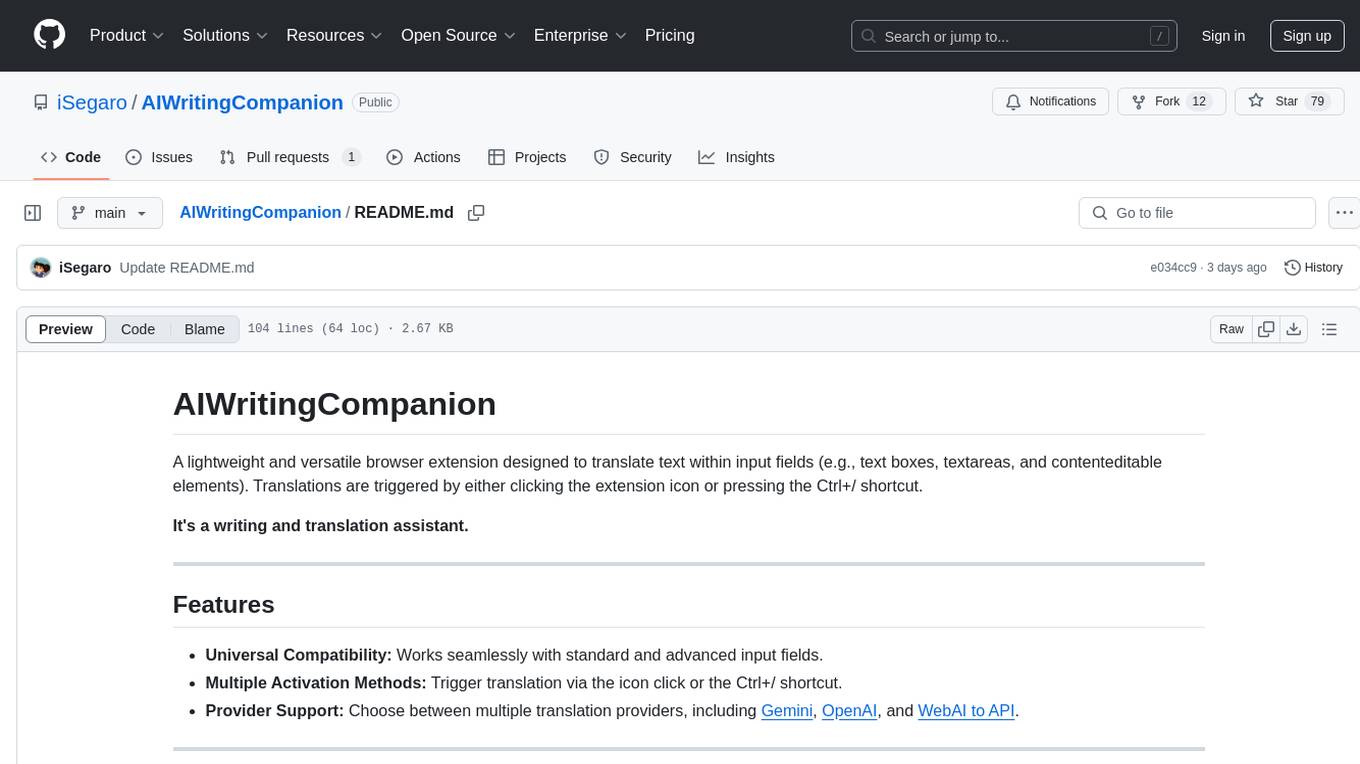
Task: Expand the Enterprise menu
Action: (580, 35)
